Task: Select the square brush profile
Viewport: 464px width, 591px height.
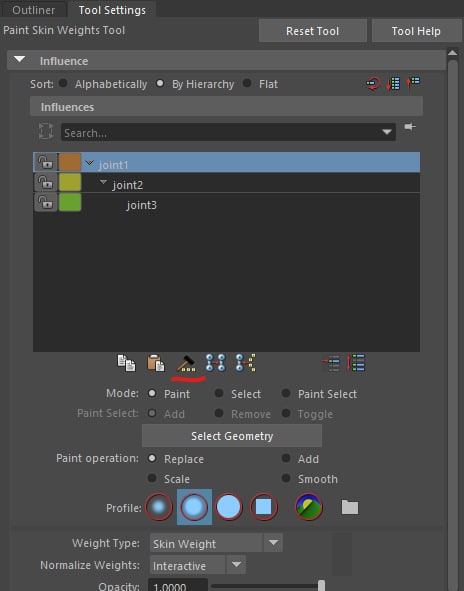Action: [x=263, y=507]
